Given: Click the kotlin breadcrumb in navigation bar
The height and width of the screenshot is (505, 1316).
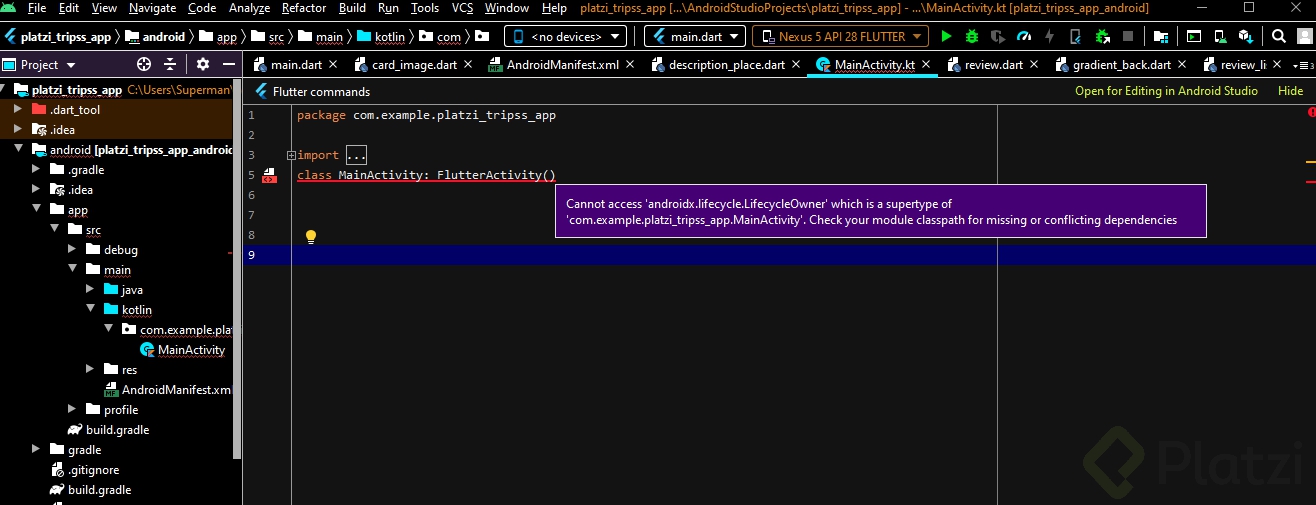Looking at the screenshot, I should tap(380, 37).
